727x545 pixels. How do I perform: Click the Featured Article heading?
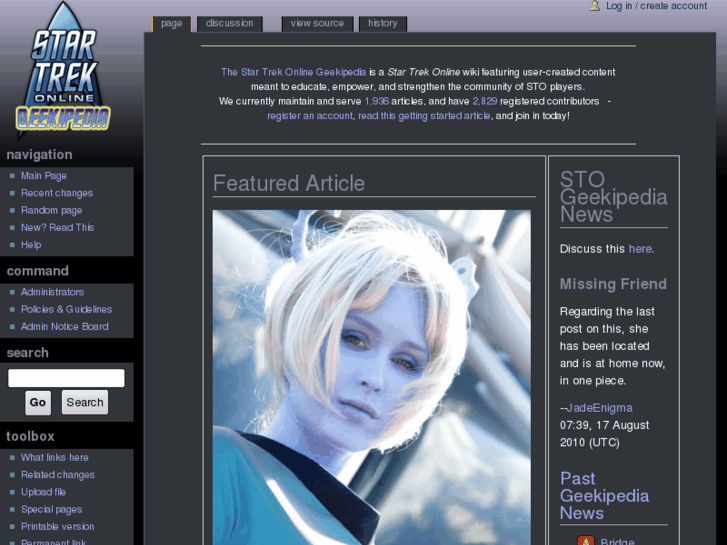coord(289,183)
